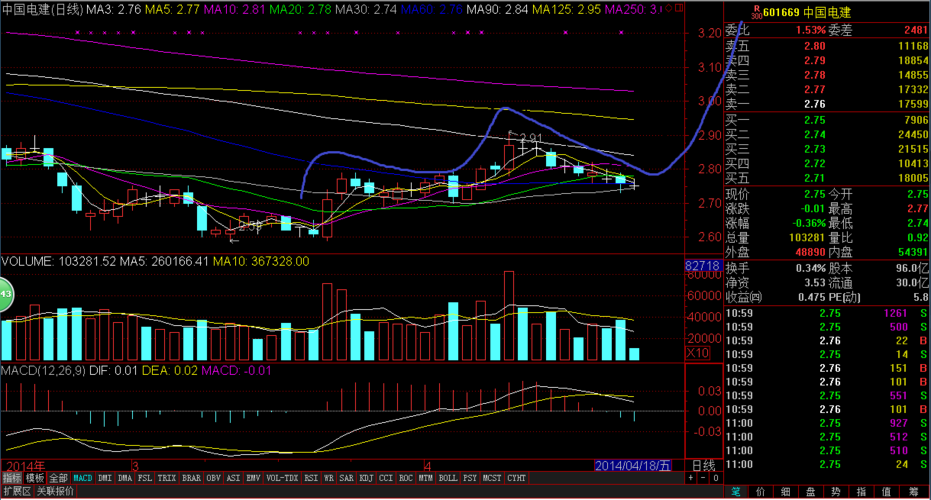Image resolution: width=931 pixels, height=500 pixels.
Task: Click the red window-layout icon atop chart
Action: (679, 8)
